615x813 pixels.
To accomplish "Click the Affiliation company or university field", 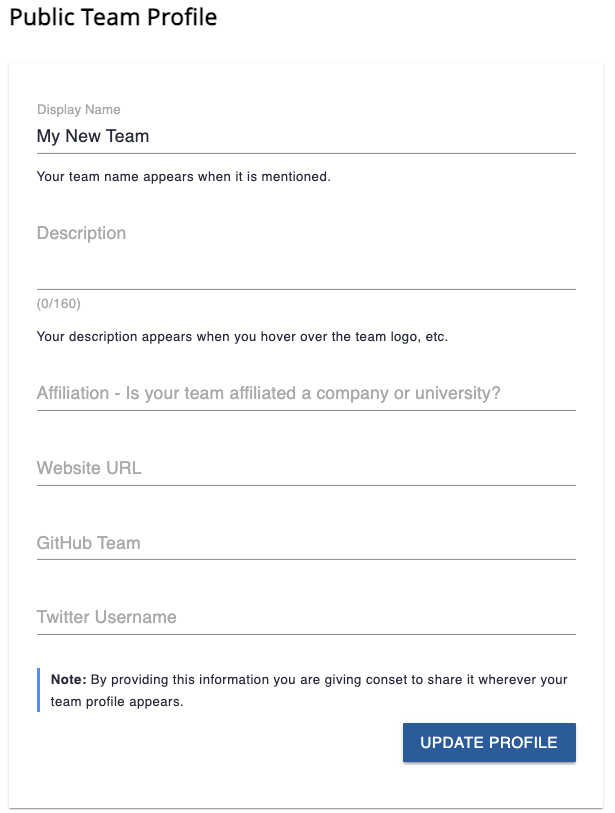I will (305, 393).
